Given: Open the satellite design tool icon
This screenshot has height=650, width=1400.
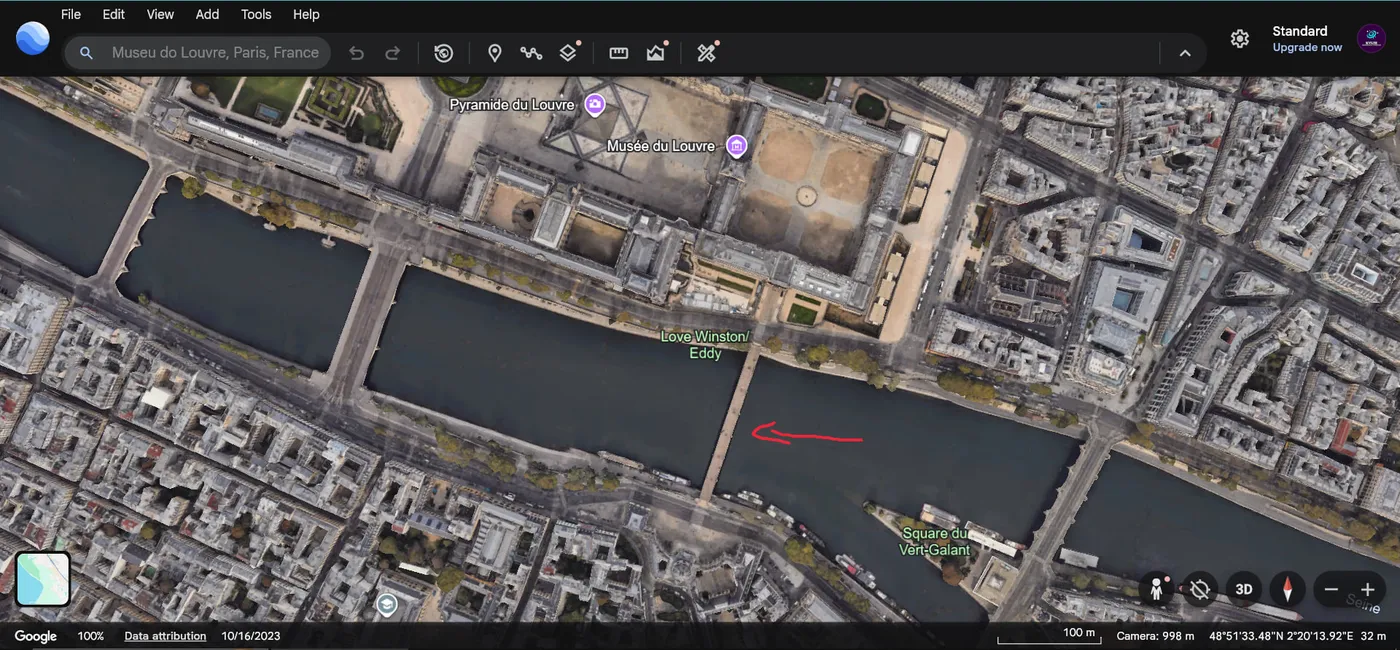Looking at the screenshot, I should tap(707, 52).
